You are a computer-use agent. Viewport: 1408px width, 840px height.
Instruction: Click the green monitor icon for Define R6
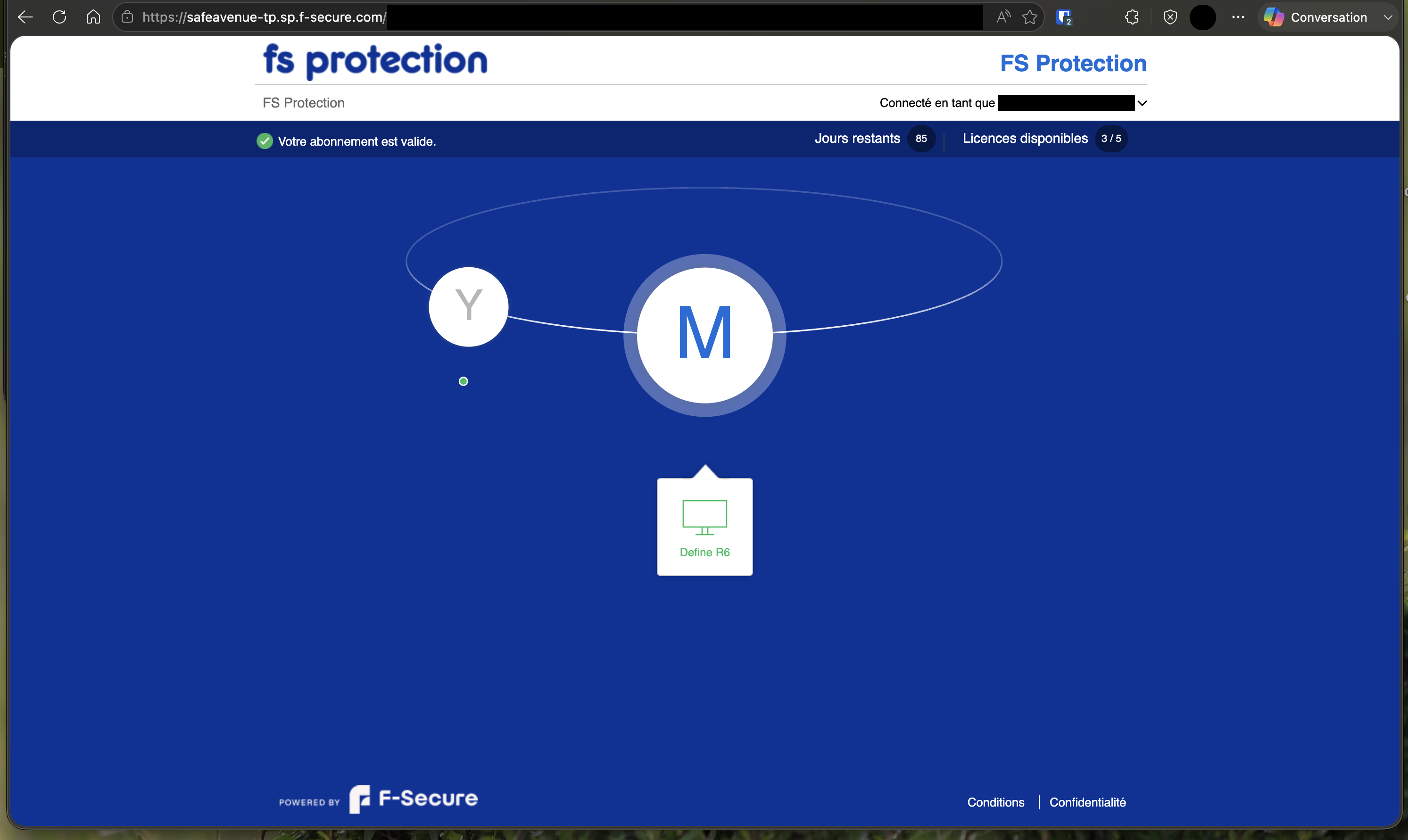tap(704, 518)
